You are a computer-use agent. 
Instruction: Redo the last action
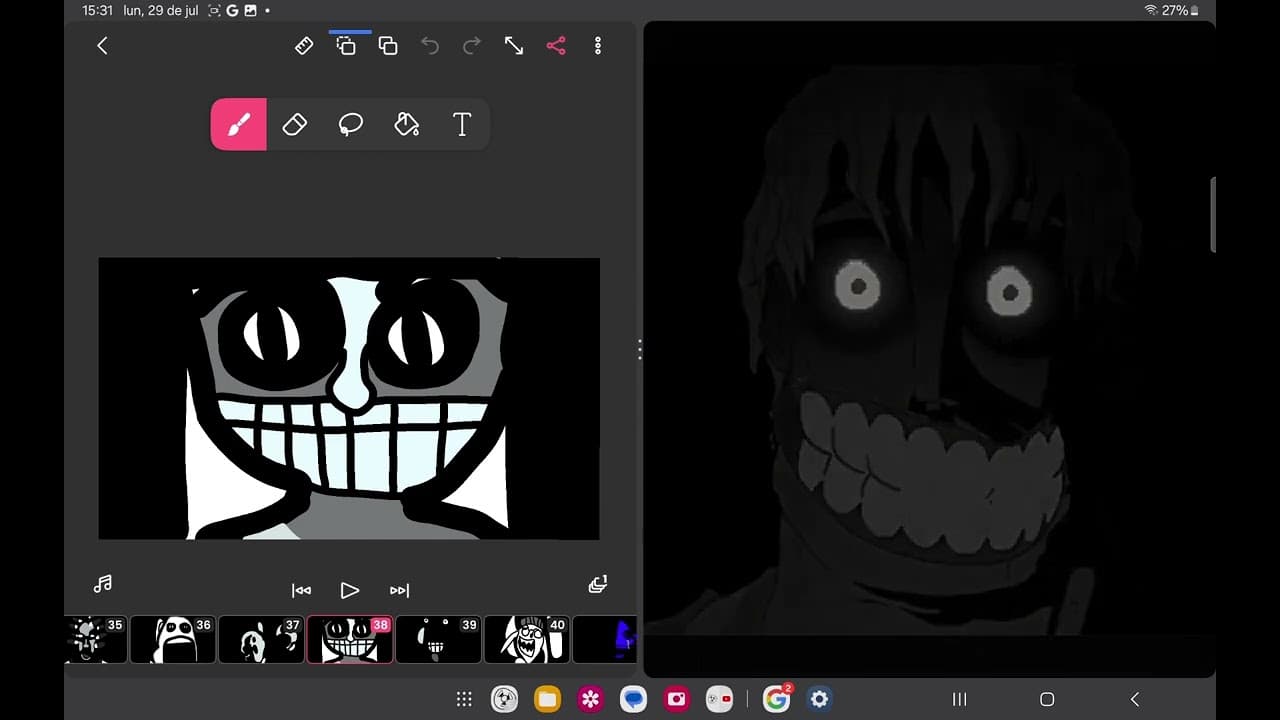point(472,46)
